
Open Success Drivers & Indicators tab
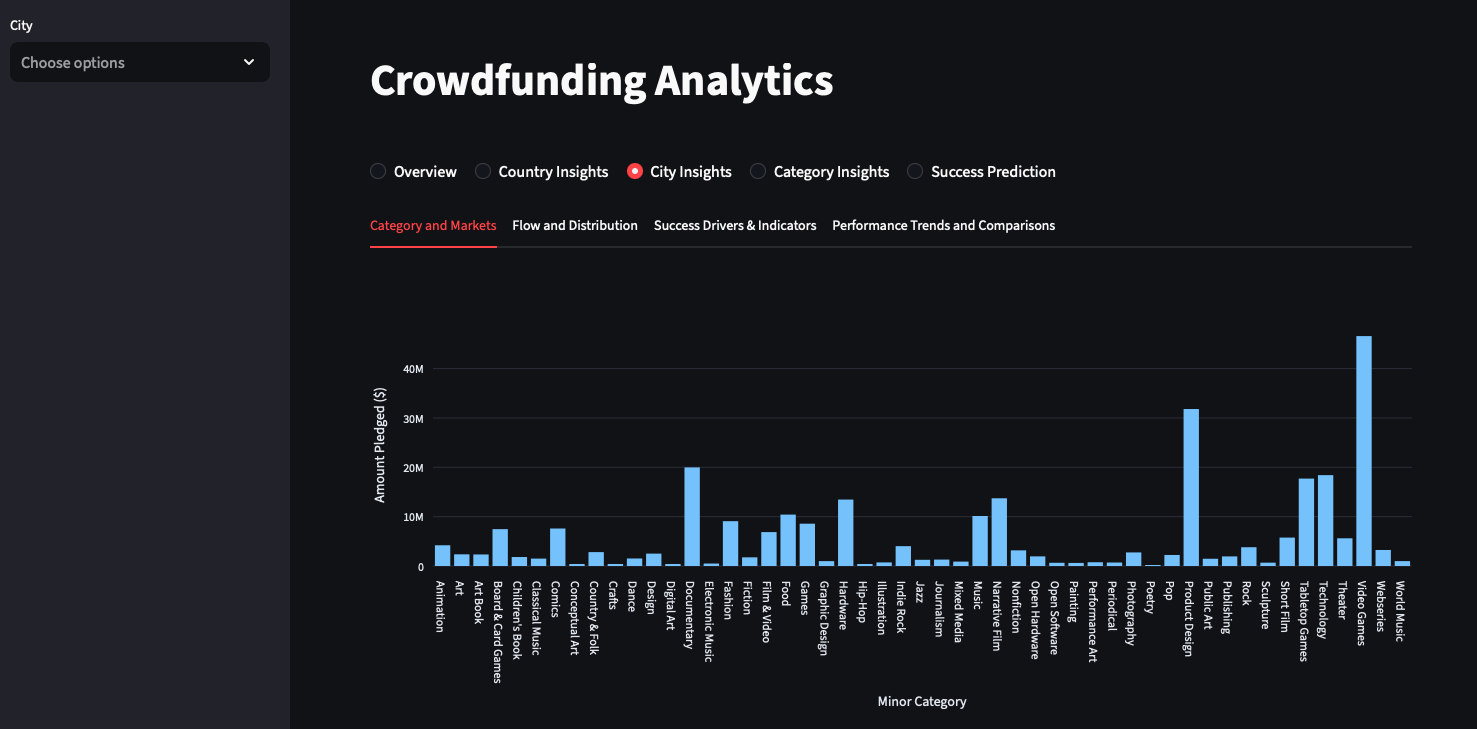[735, 225]
